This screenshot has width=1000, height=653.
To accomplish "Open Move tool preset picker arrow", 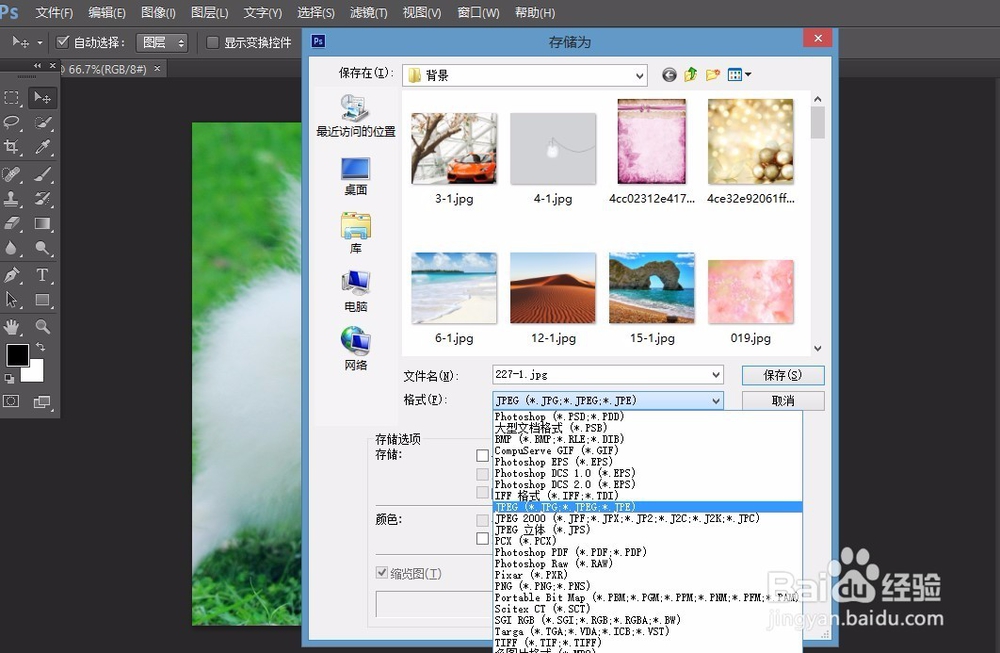I will pos(40,43).
